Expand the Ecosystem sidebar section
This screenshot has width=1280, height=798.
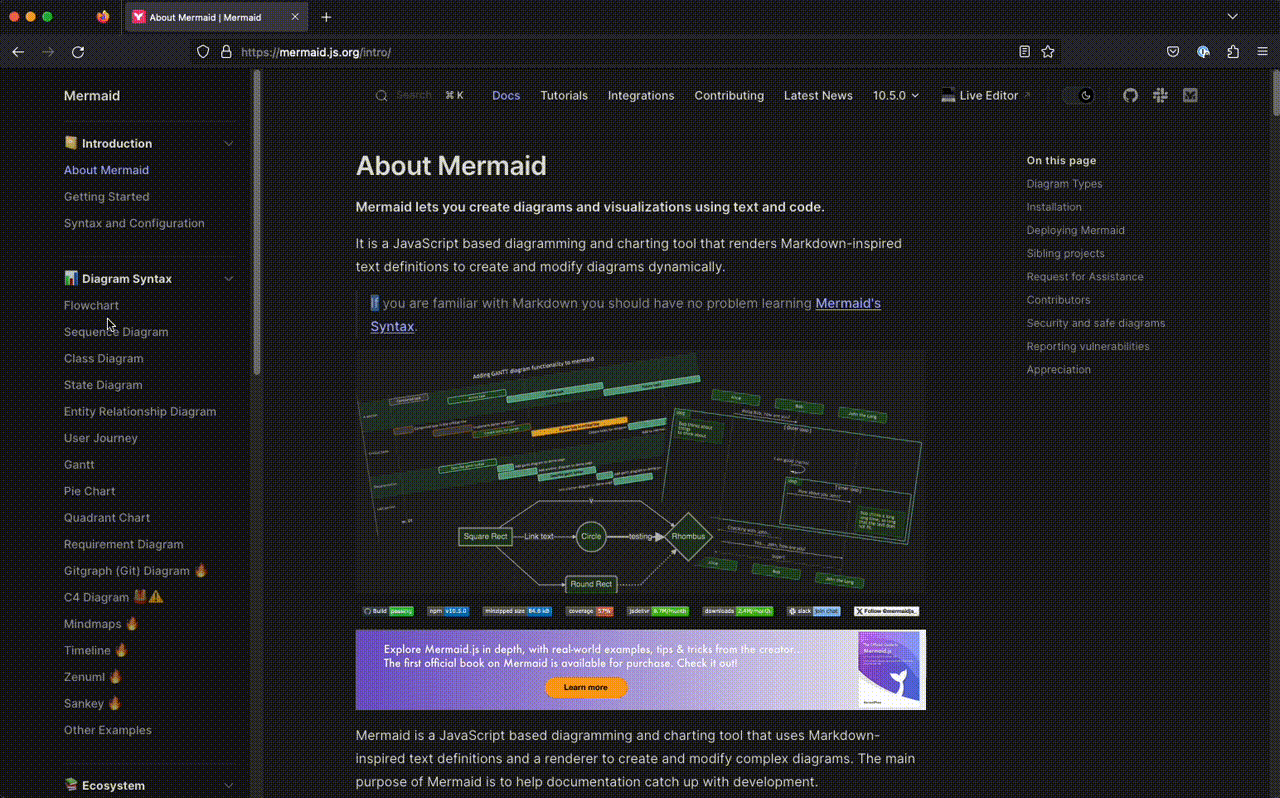coord(229,785)
